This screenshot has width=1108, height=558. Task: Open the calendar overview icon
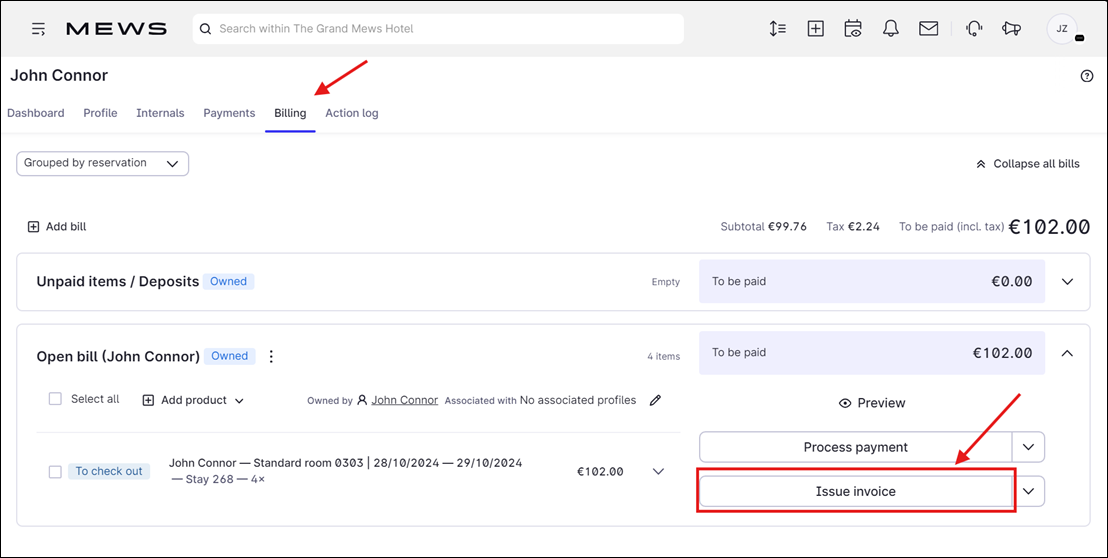[853, 29]
